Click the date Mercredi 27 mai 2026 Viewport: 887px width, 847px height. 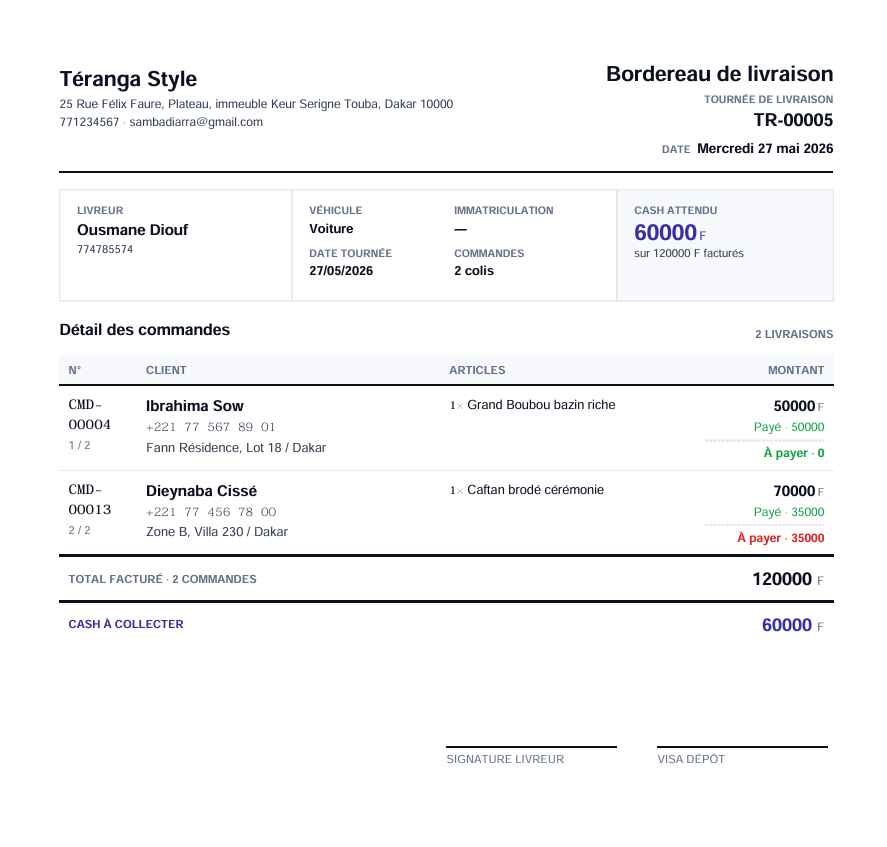[765, 149]
